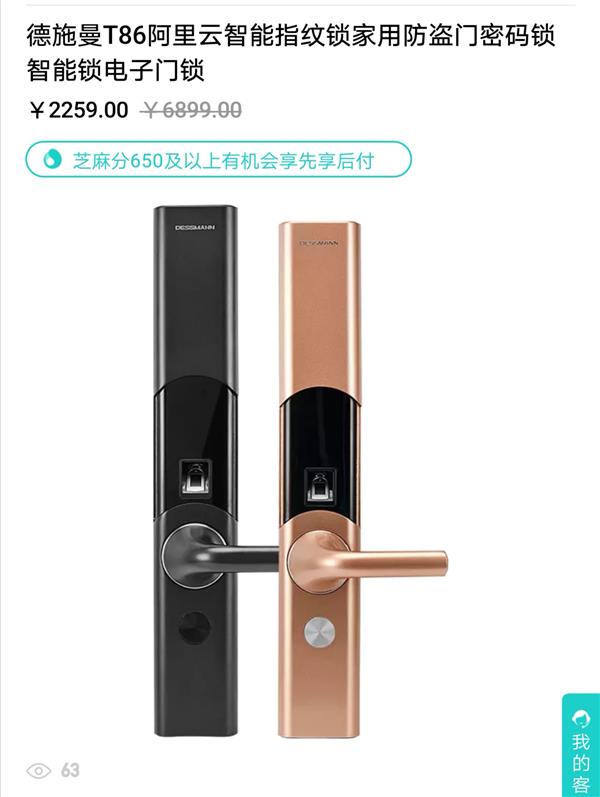The width and height of the screenshot is (600, 797).
Task: Click the black round keyhole cover
Action: coord(195,628)
